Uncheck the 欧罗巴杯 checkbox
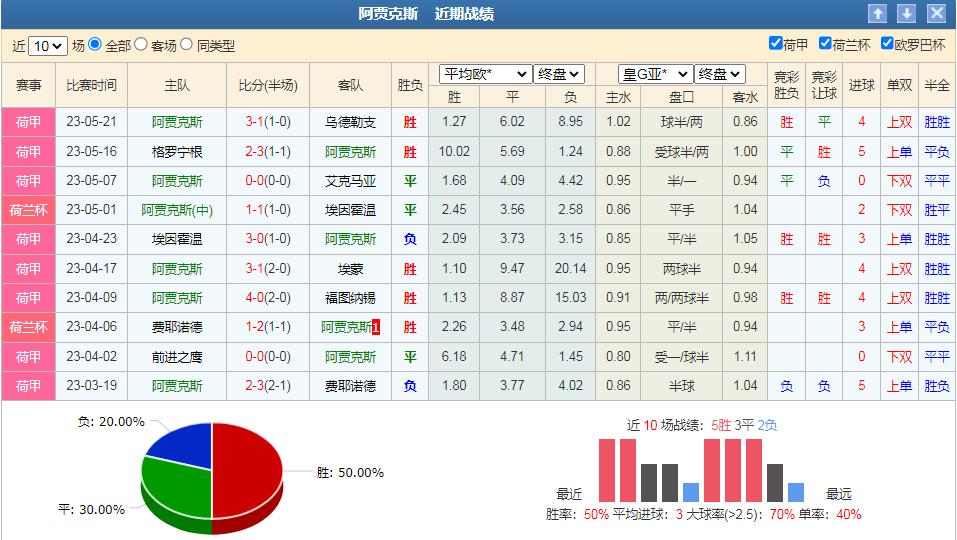This screenshot has height=540, width=957. pyautogui.click(x=887, y=43)
